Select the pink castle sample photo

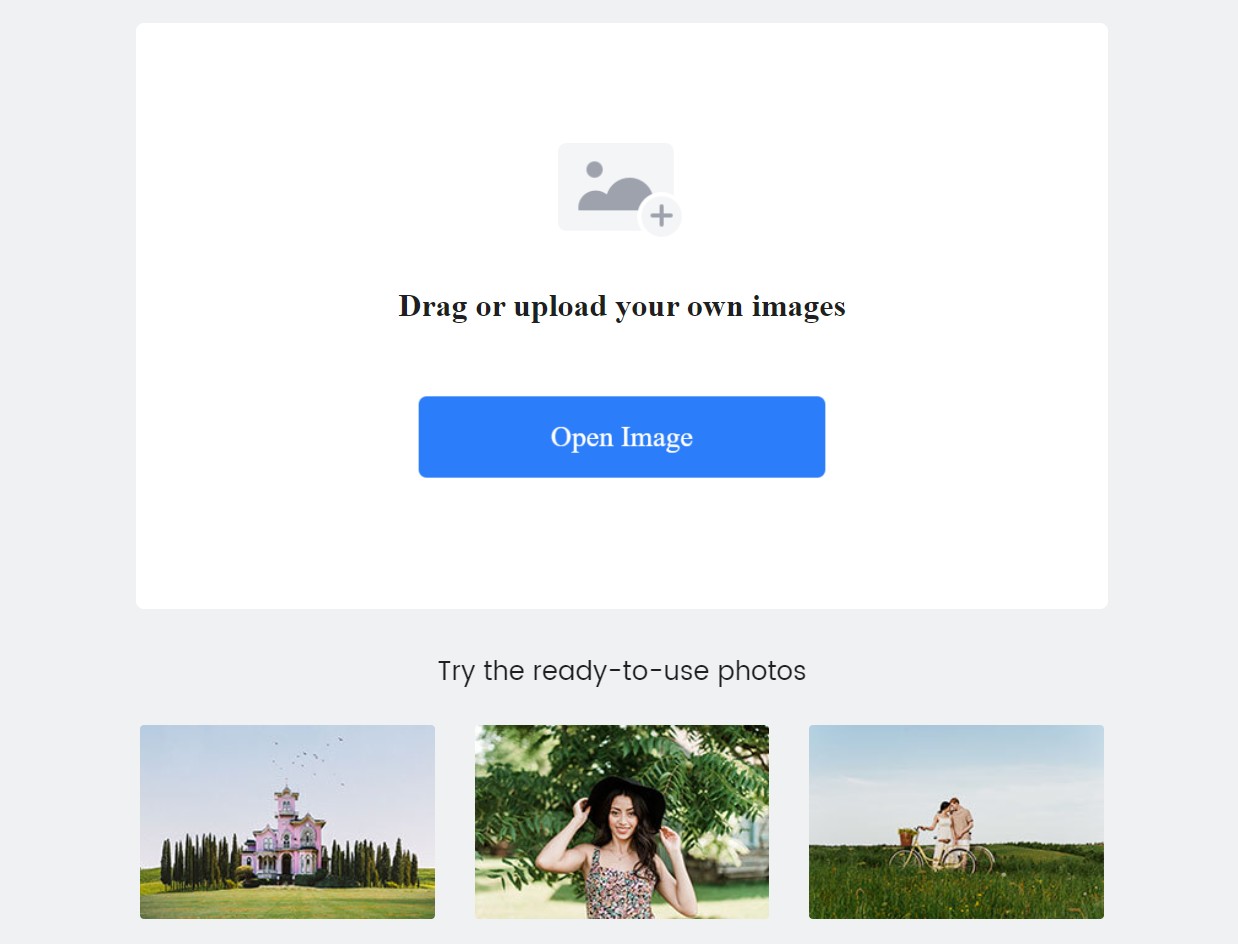[x=287, y=822]
